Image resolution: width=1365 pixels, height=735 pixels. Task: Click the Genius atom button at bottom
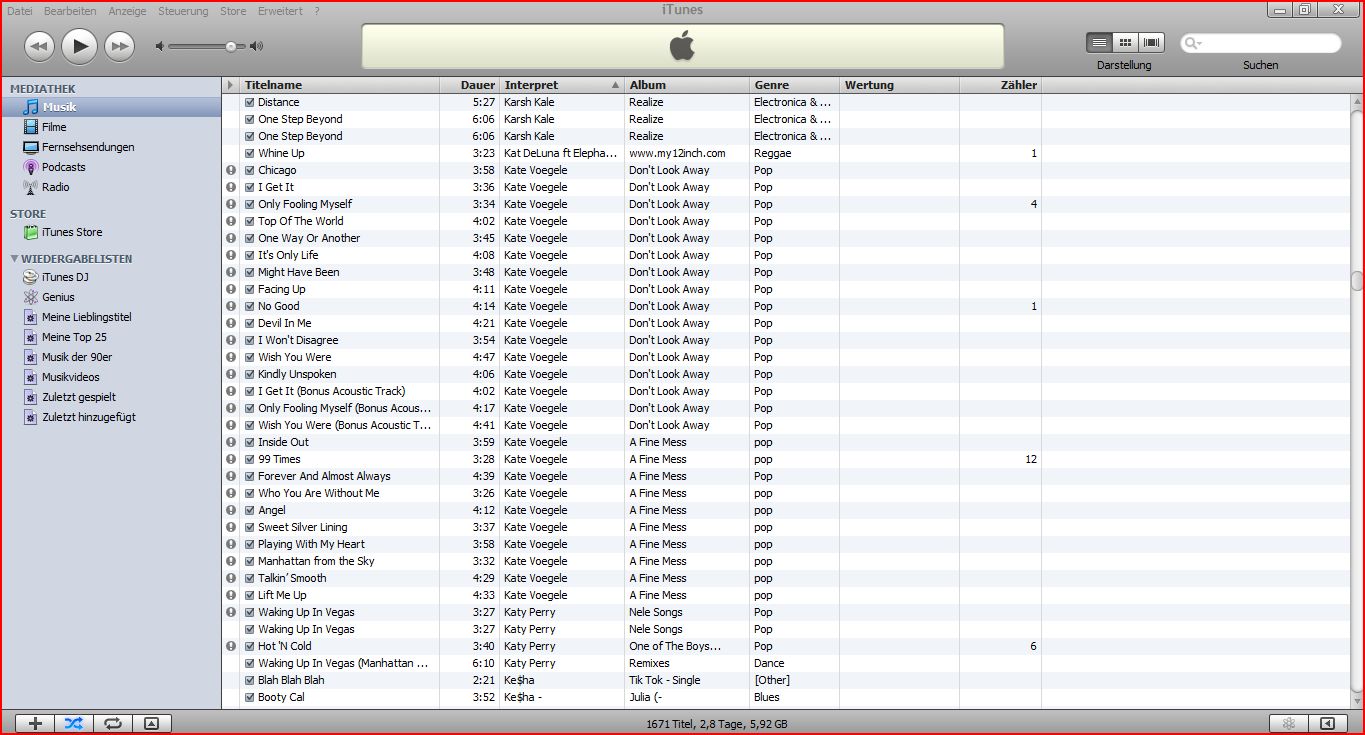[x=1289, y=723]
